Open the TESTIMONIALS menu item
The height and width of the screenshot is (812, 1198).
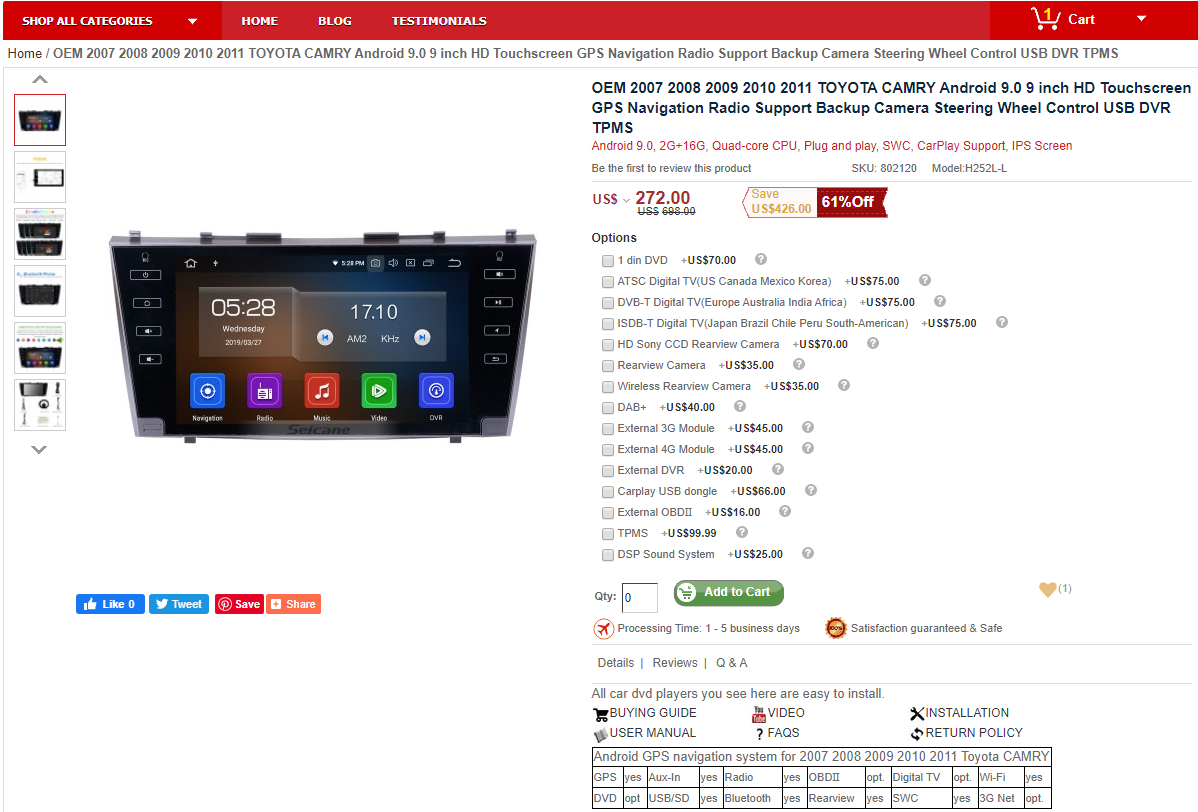[x=439, y=21]
